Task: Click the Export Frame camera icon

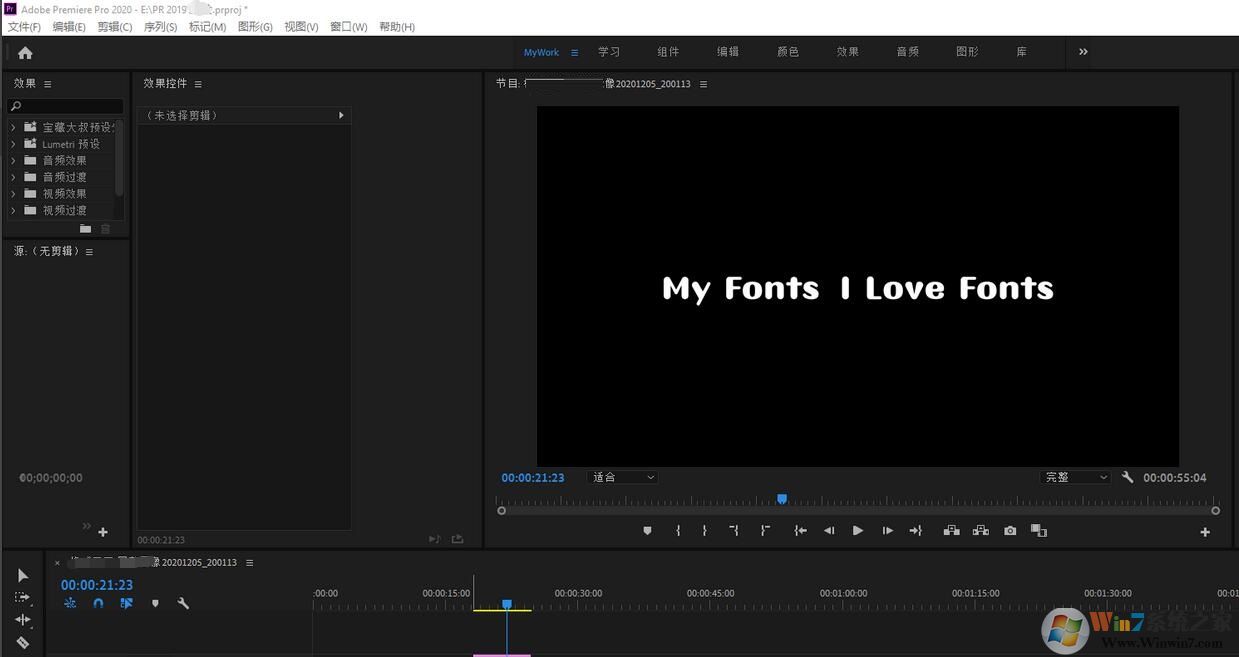Action: coord(1009,530)
